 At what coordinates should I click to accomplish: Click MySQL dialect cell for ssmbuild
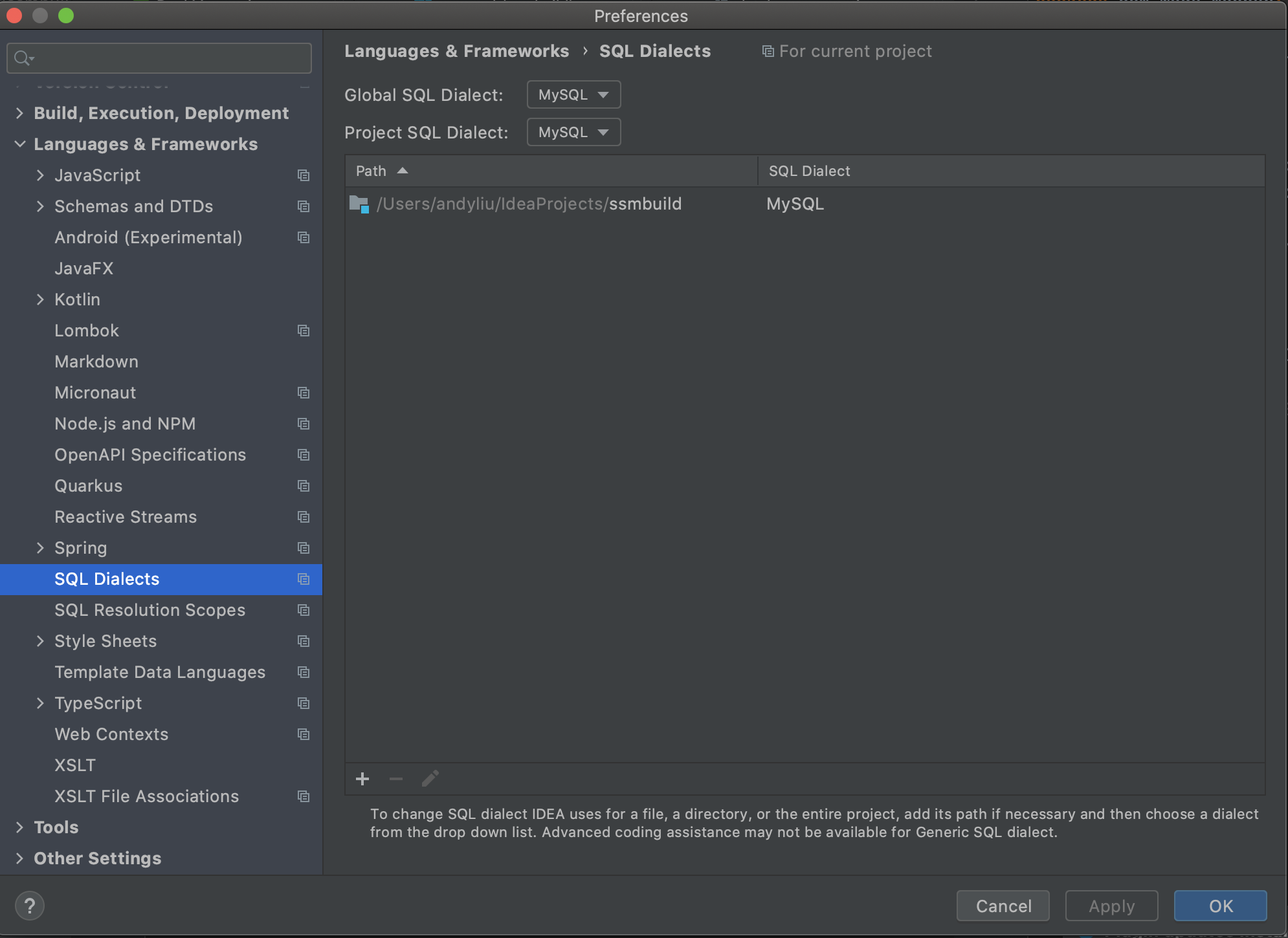795,204
